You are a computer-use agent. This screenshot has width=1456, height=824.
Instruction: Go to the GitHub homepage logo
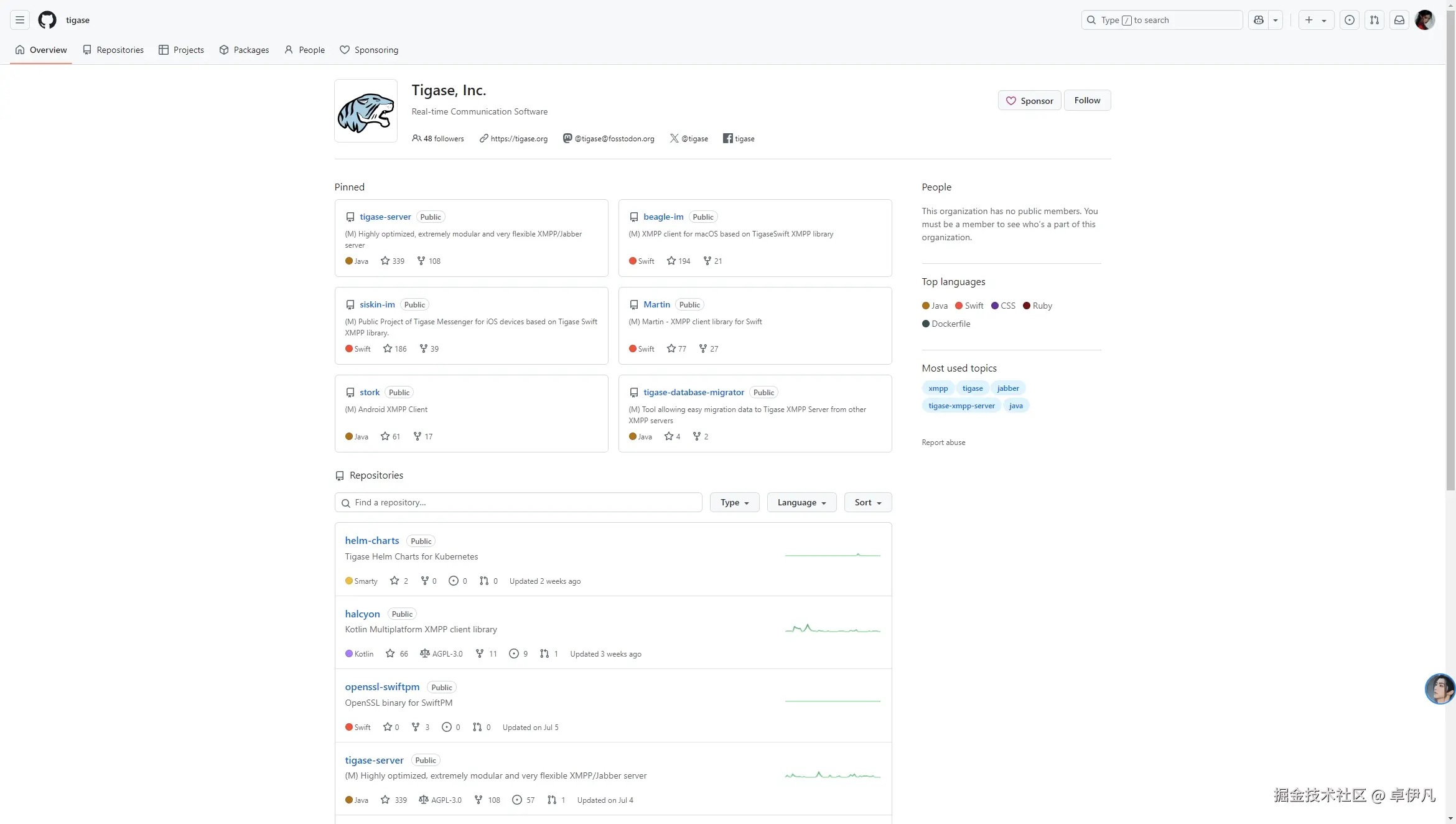coord(47,20)
